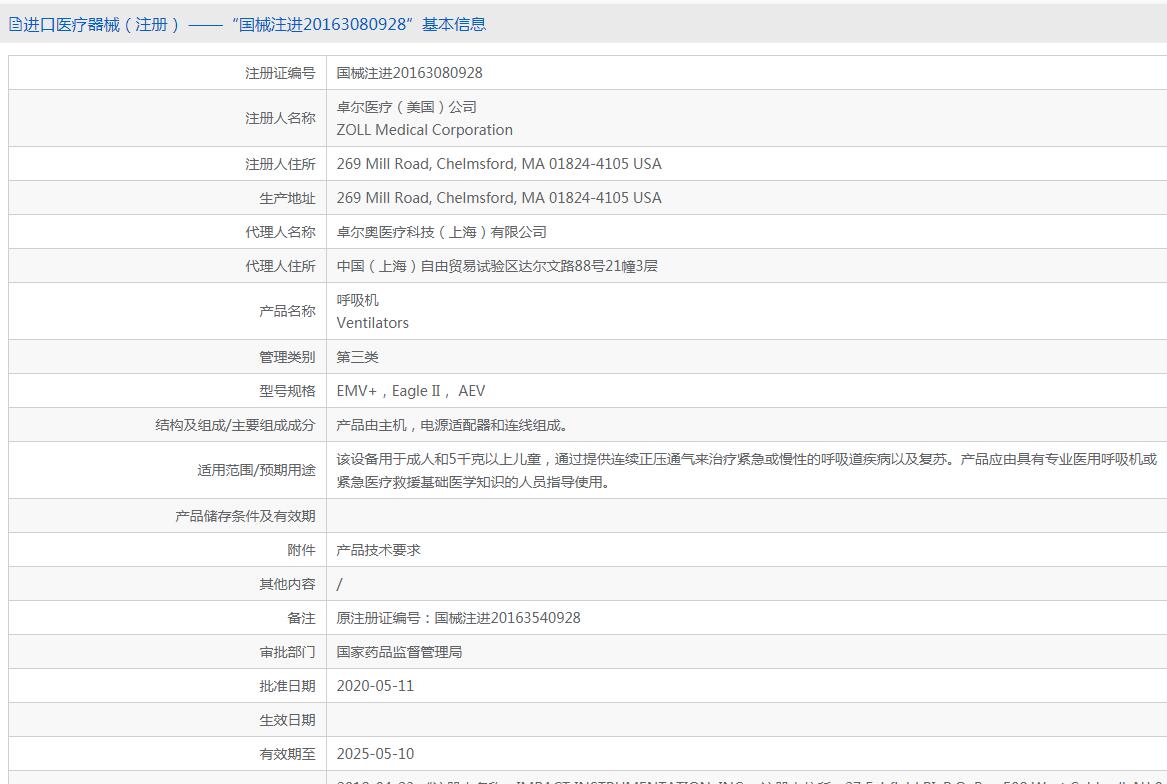
Task: Click the agent address in 上海自由贸易试验区
Action: [497, 267]
